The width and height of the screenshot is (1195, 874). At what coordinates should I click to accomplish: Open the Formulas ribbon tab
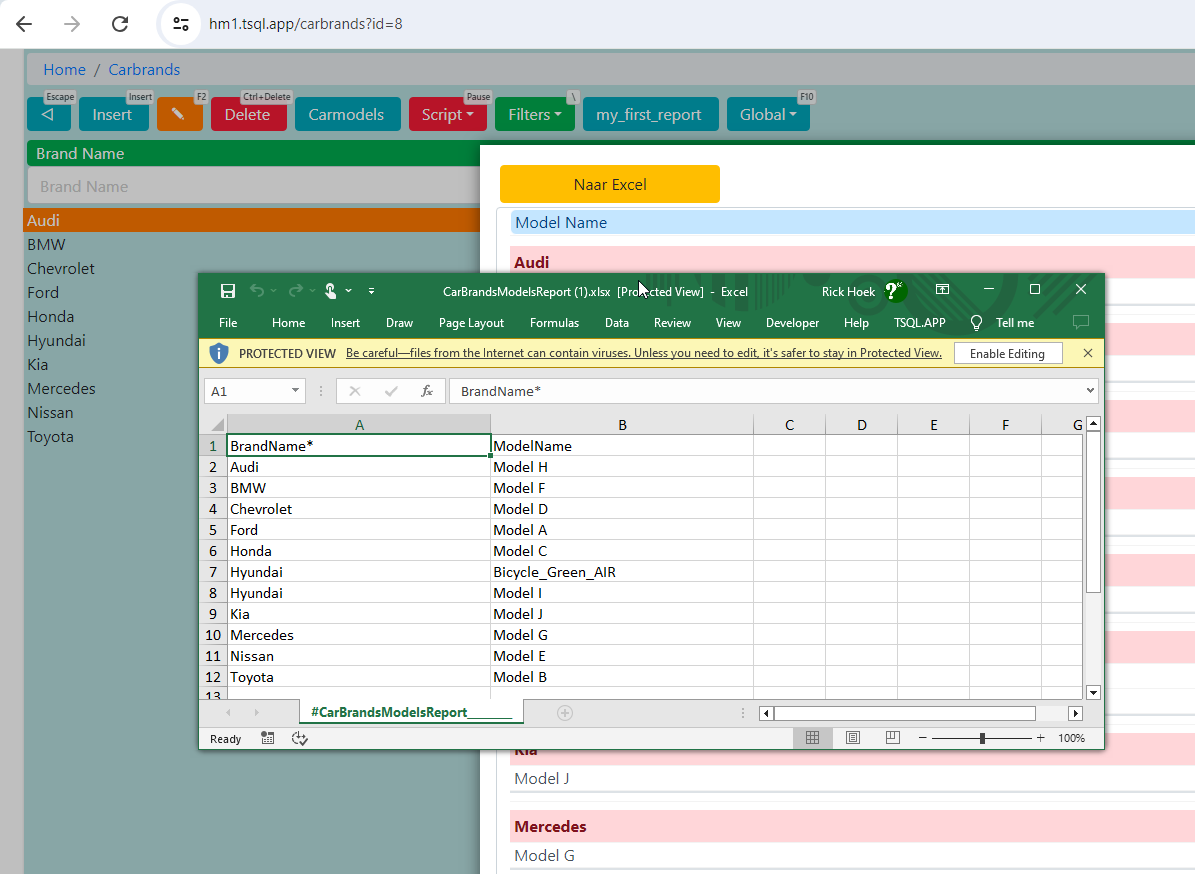tap(554, 323)
